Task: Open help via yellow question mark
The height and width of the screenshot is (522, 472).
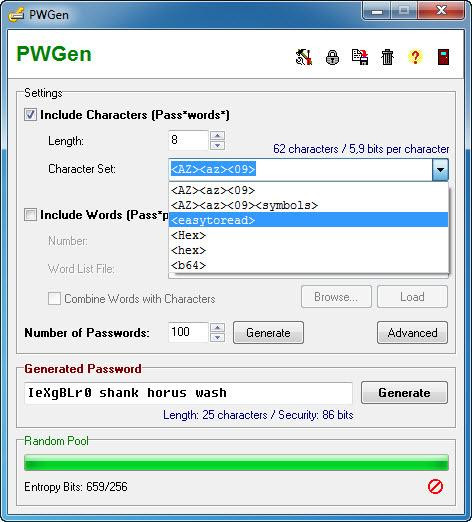Action: click(x=415, y=57)
